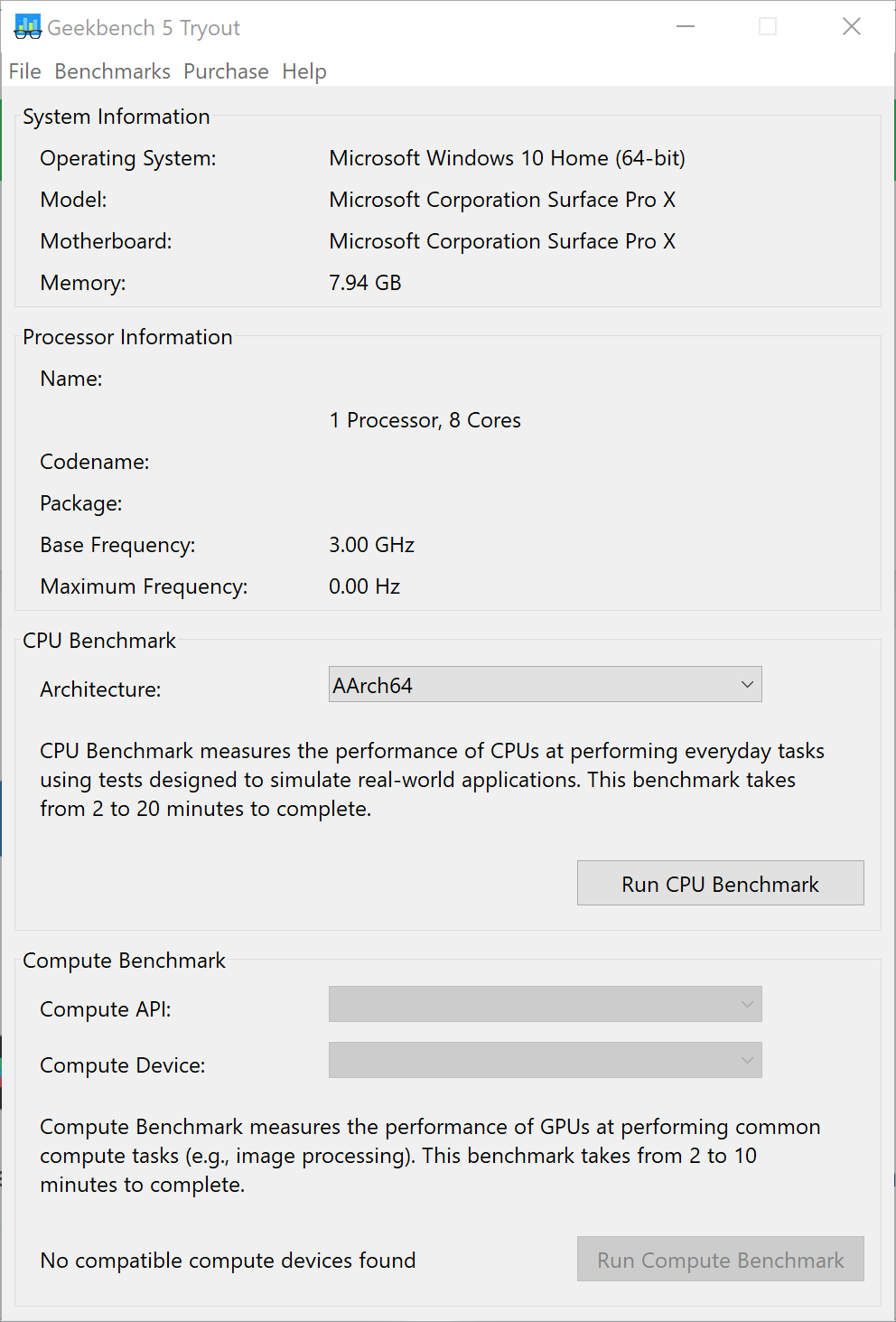
Task: Click the Processor Information section header
Action: [x=127, y=337]
